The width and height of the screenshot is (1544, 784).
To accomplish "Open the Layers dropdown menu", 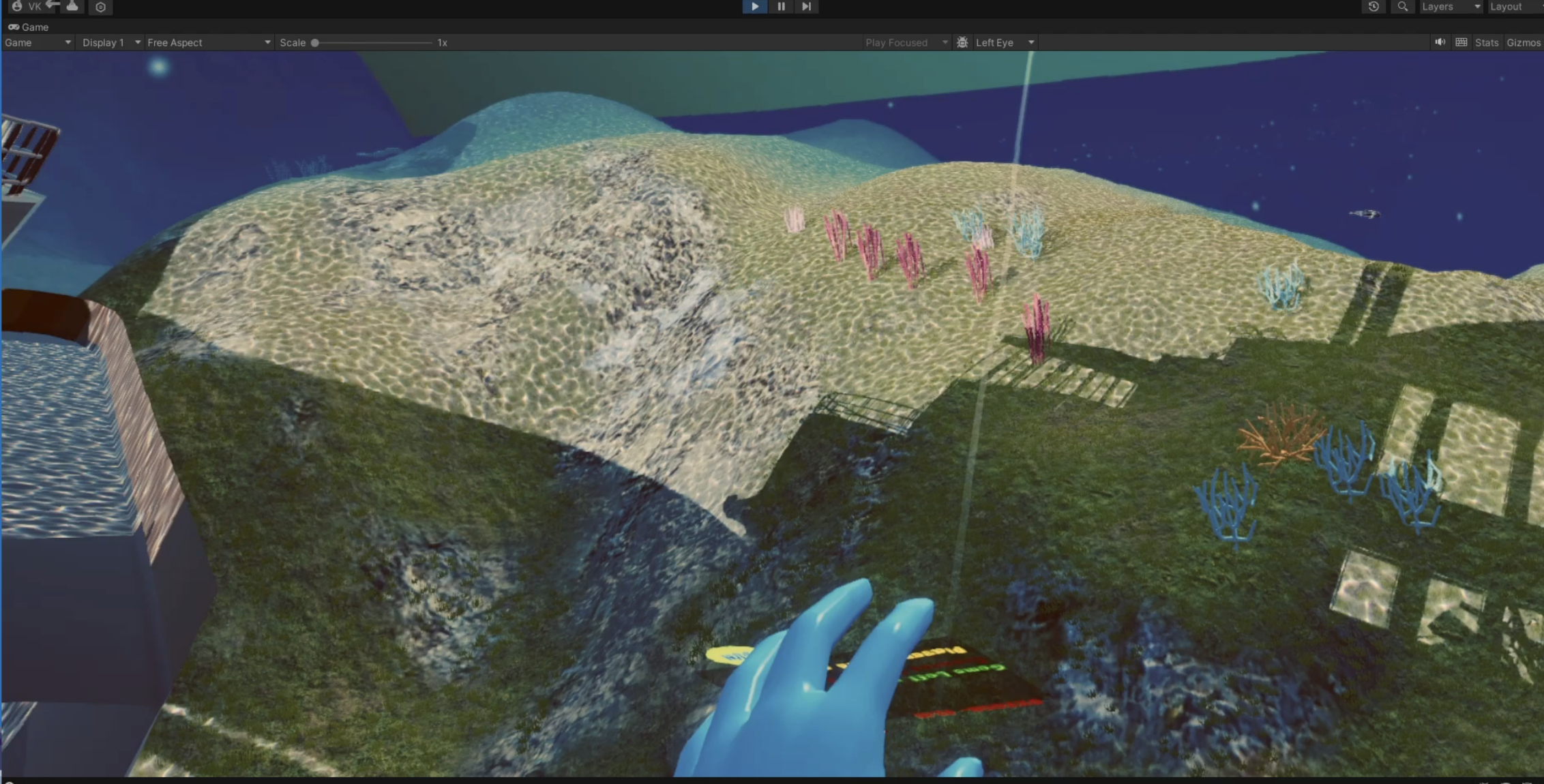I will [x=1450, y=6].
